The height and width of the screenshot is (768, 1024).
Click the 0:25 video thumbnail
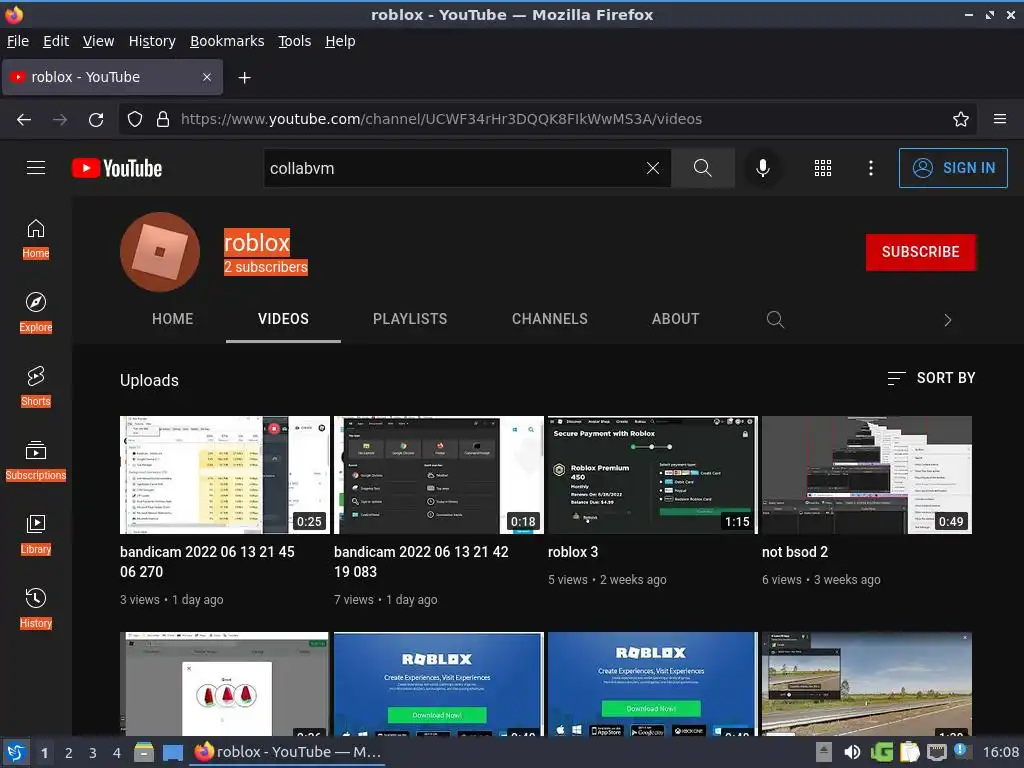(225, 475)
